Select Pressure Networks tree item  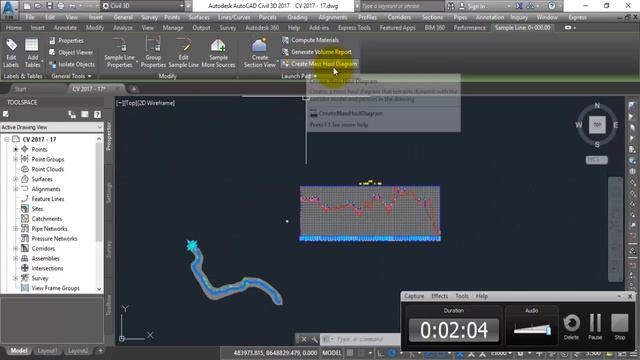pyautogui.click(x=54, y=239)
